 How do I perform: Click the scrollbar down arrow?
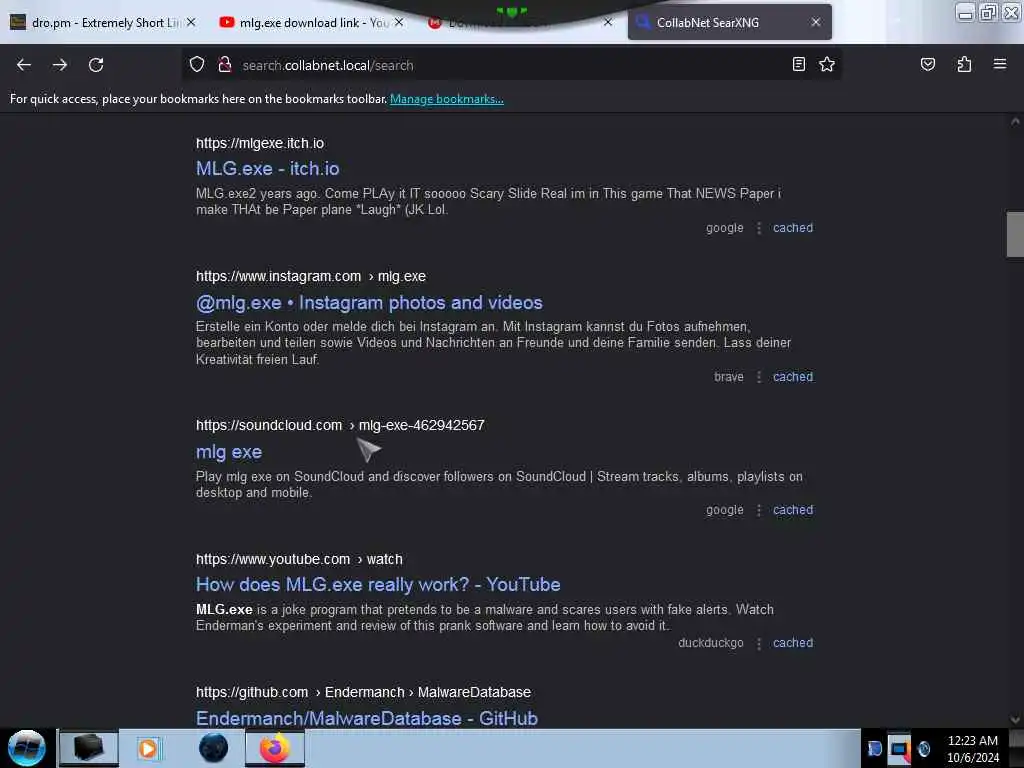(x=1015, y=720)
